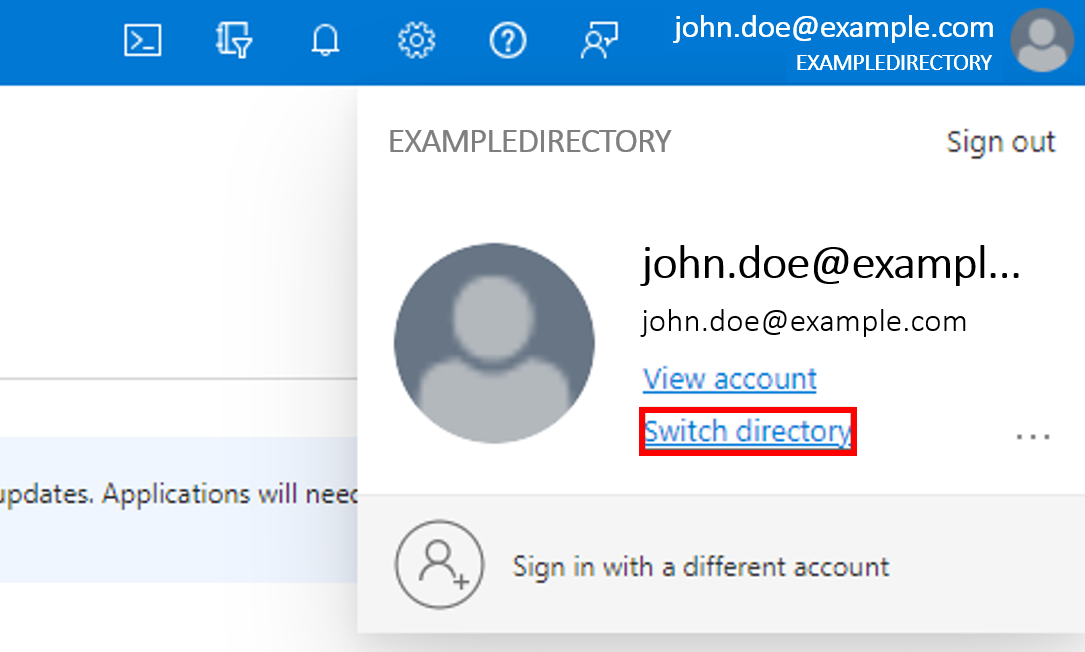The width and height of the screenshot is (1085, 652).
Task: Click Sign out
Action: tap(1001, 141)
